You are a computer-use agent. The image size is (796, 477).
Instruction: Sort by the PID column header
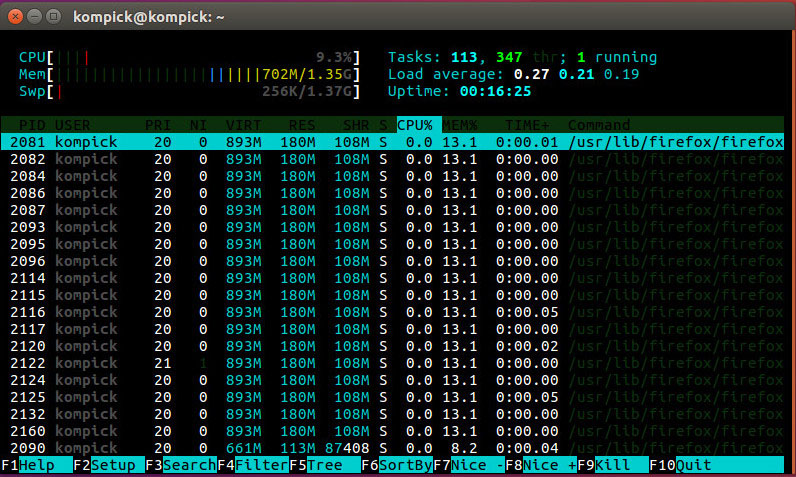pyautogui.click(x=32, y=125)
